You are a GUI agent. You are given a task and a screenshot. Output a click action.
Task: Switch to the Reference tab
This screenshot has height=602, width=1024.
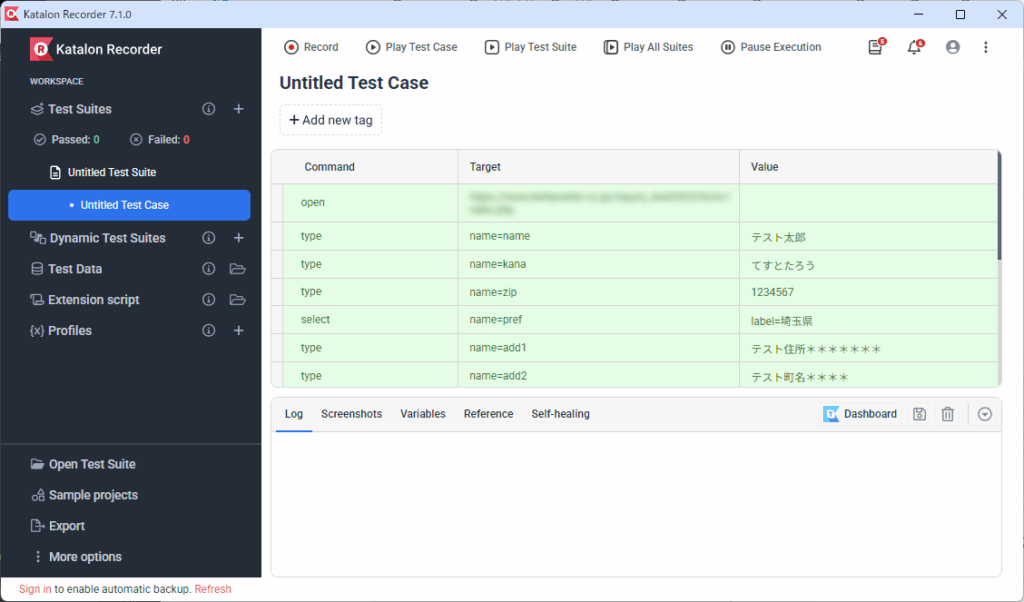(x=488, y=414)
